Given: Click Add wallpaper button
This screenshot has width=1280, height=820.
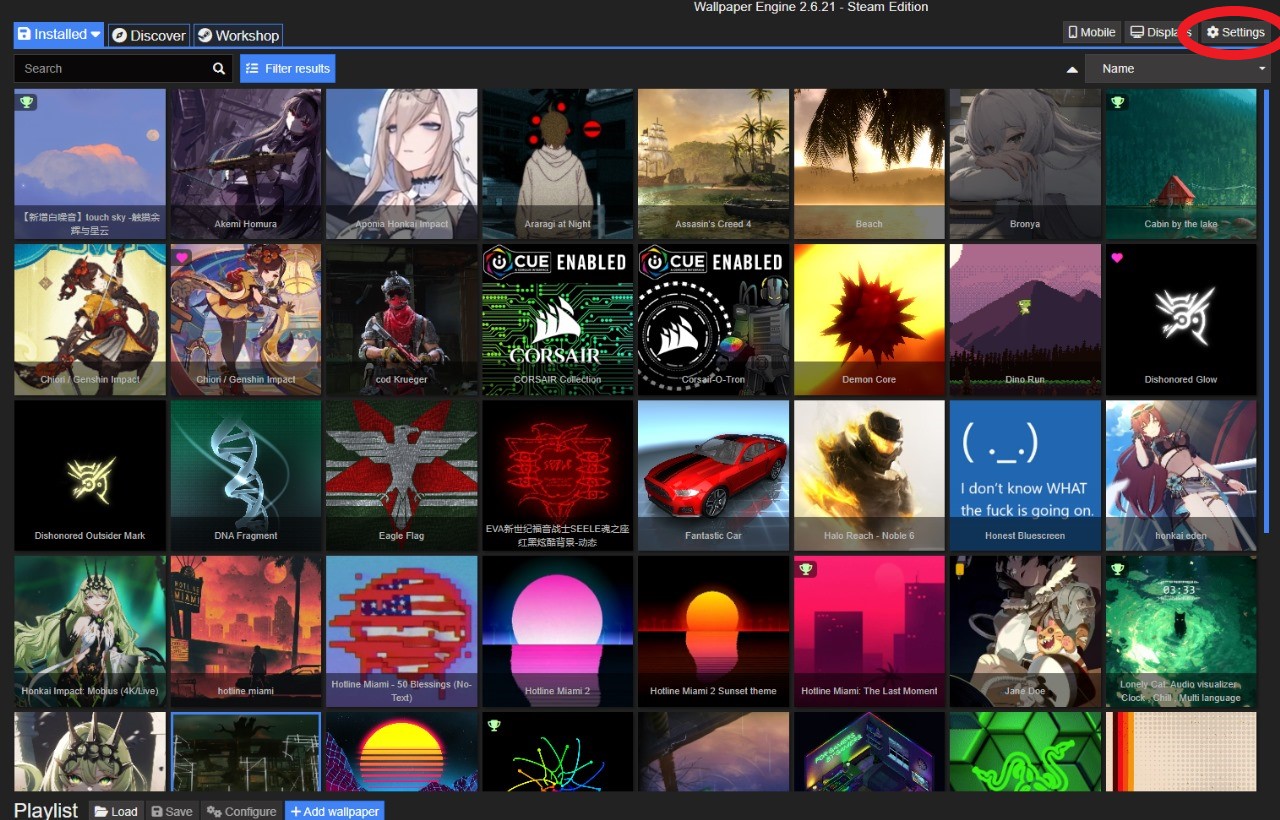Looking at the screenshot, I should click(335, 811).
